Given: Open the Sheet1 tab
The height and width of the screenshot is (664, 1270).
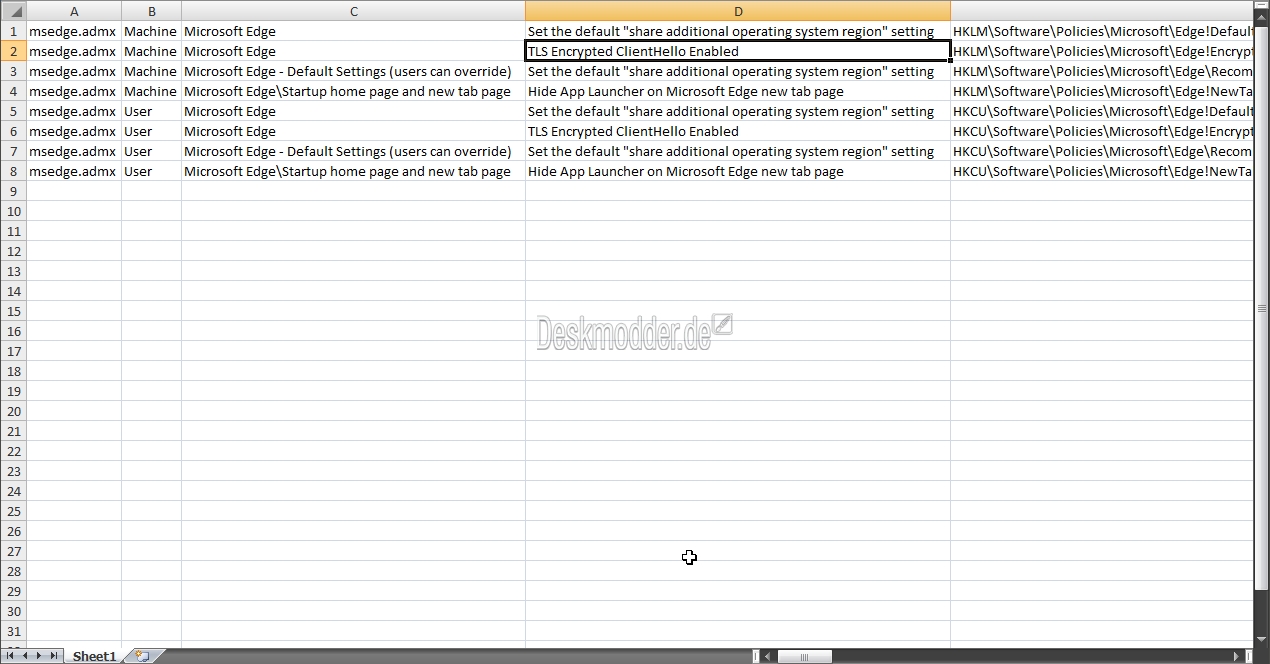Looking at the screenshot, I should pos(94,656).
